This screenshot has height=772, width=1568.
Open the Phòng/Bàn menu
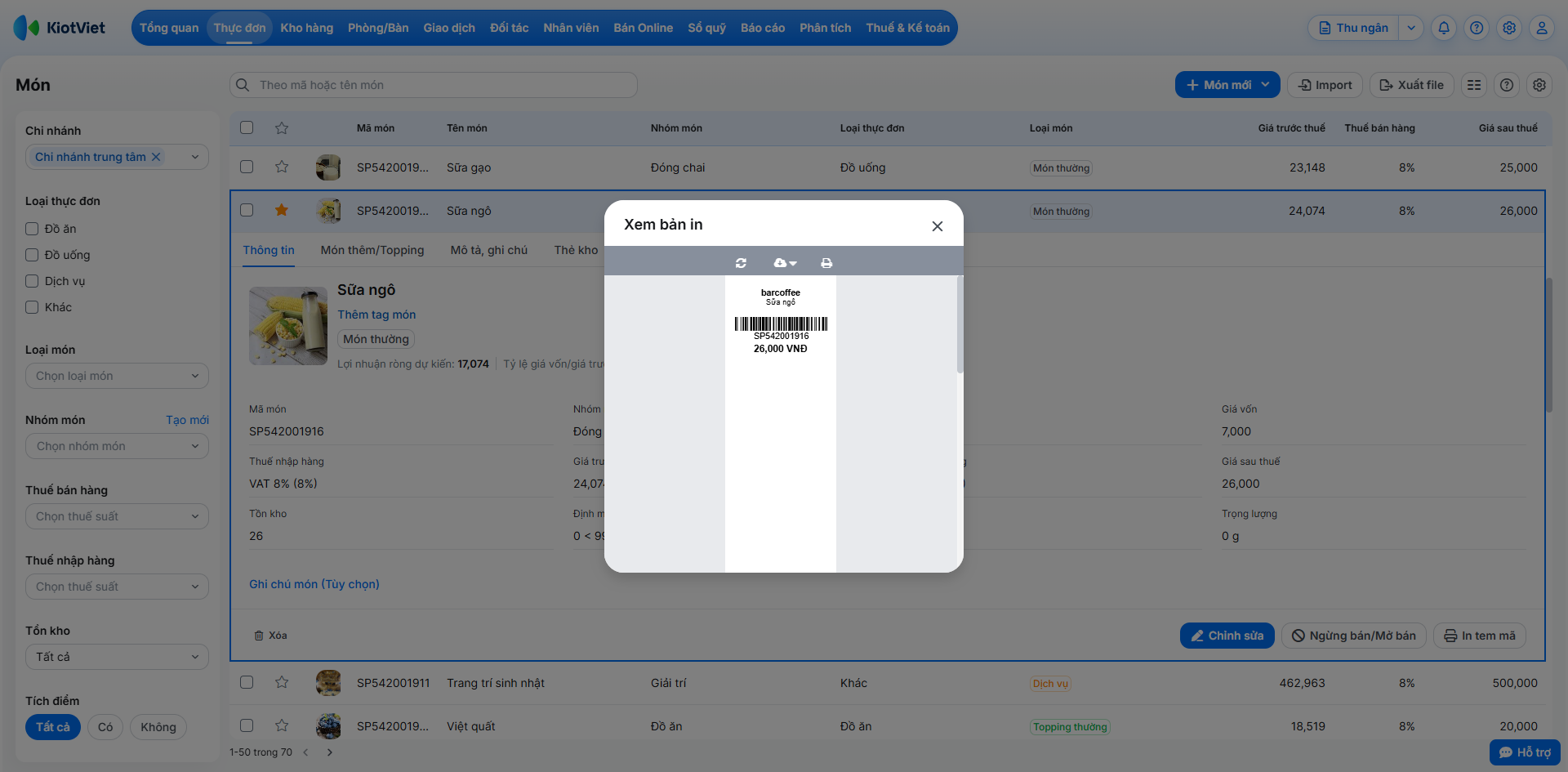pos(378,28)
